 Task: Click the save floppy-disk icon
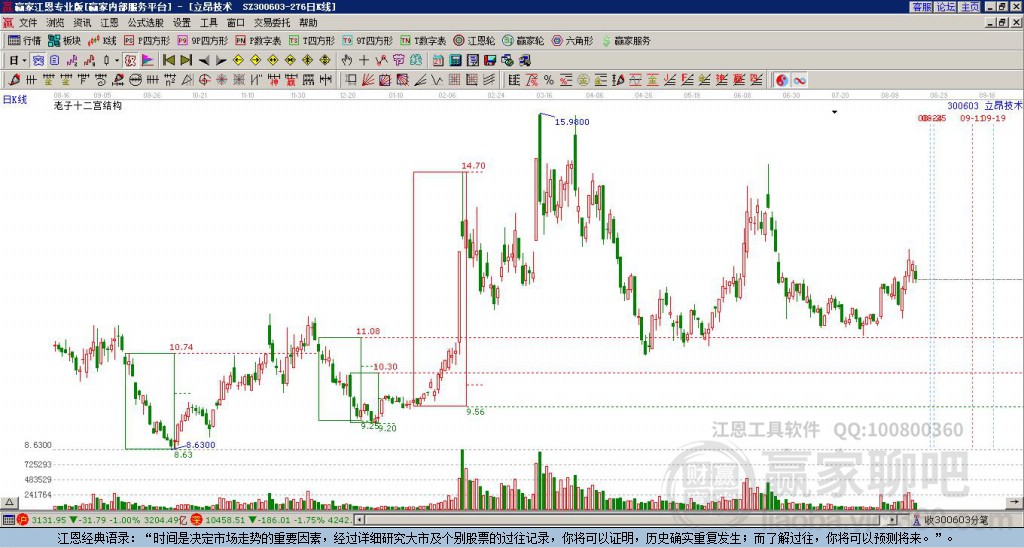490,61
